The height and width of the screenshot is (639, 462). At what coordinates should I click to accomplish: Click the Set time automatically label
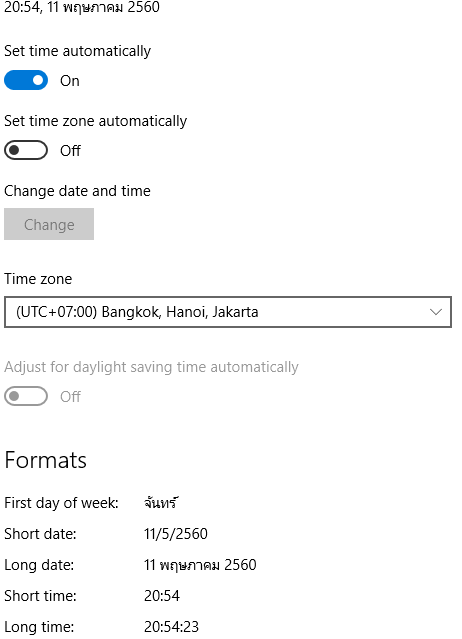pos(77,51)
